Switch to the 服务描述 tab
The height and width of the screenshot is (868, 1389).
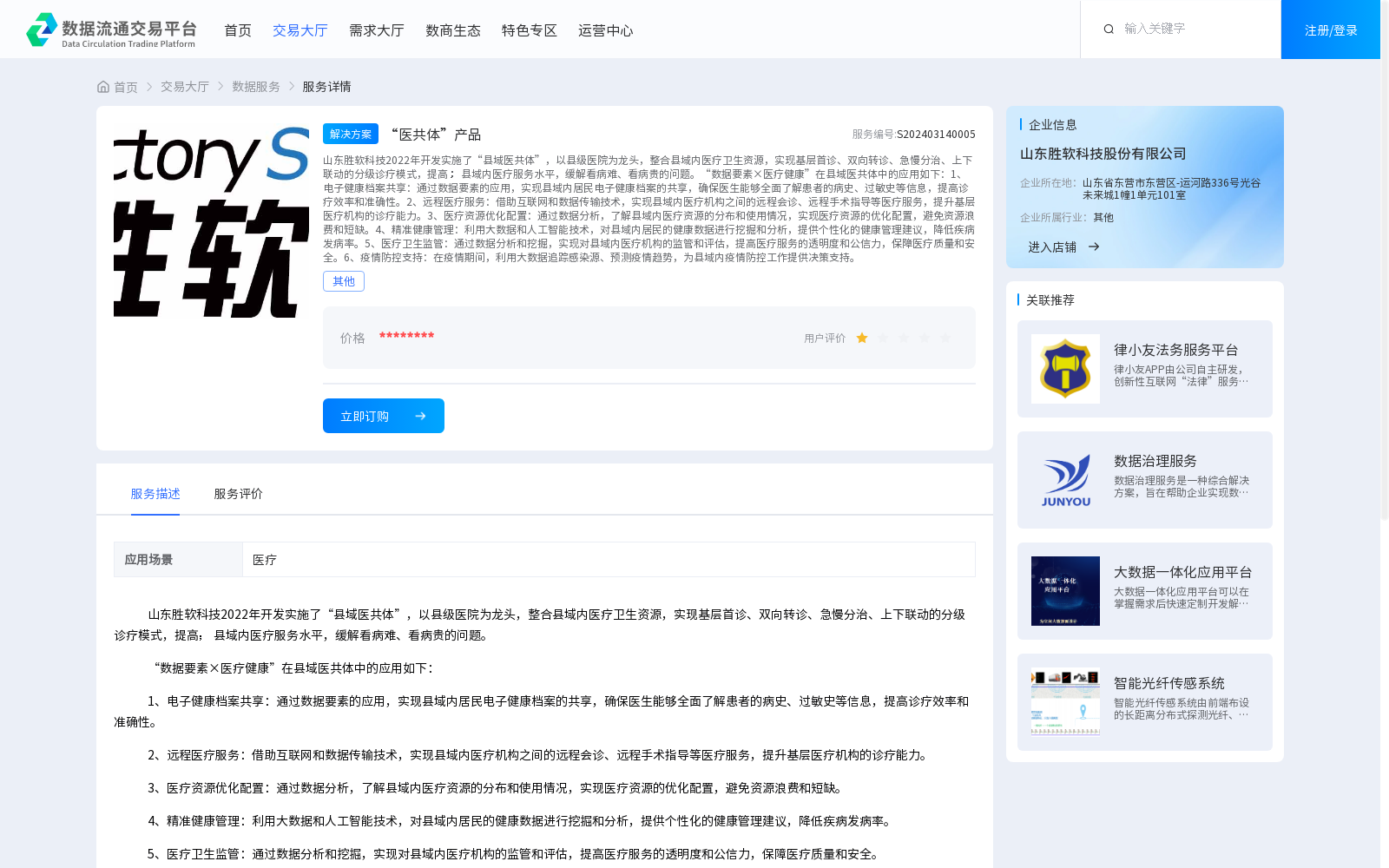click(155, 494)
